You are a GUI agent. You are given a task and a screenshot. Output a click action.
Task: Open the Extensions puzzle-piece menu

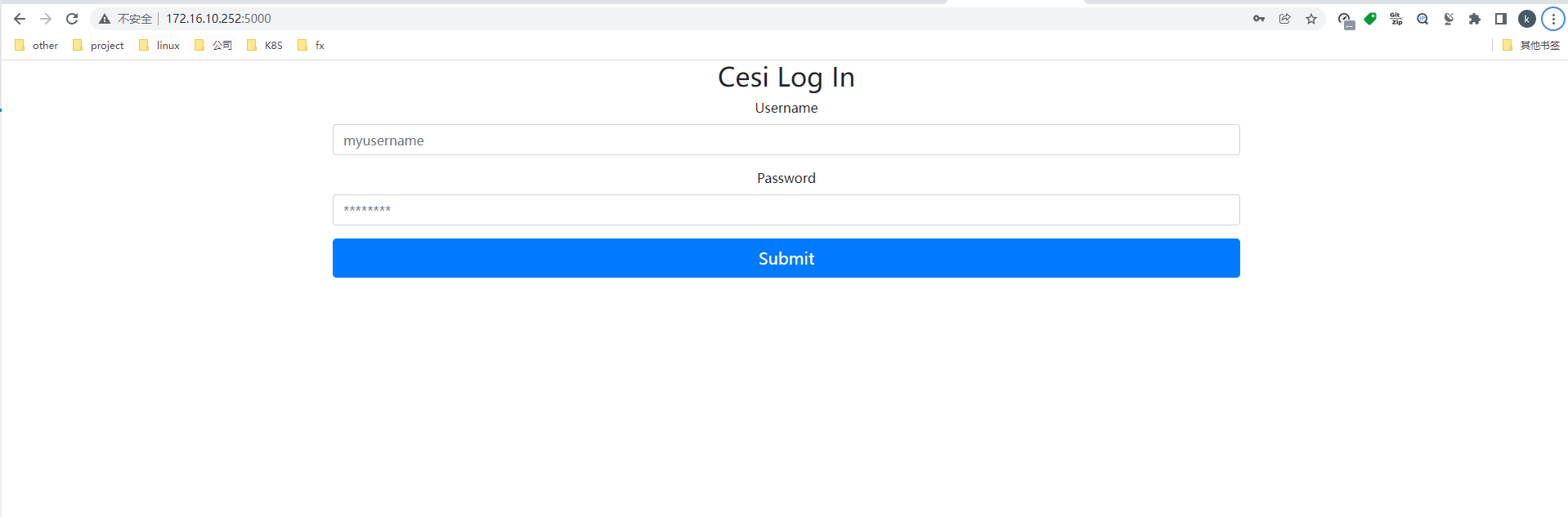coord(1475,19)
